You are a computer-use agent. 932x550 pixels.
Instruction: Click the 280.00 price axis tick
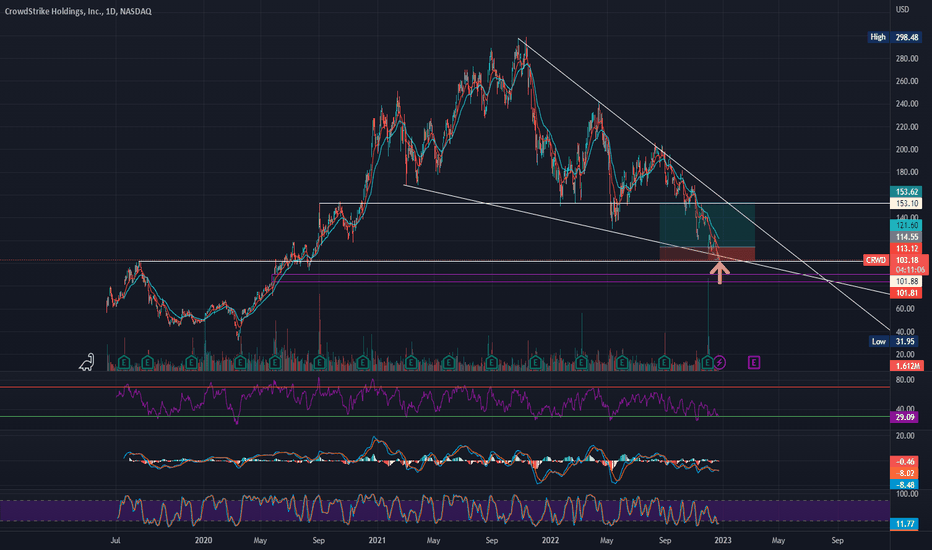click(x=906, y=59)
